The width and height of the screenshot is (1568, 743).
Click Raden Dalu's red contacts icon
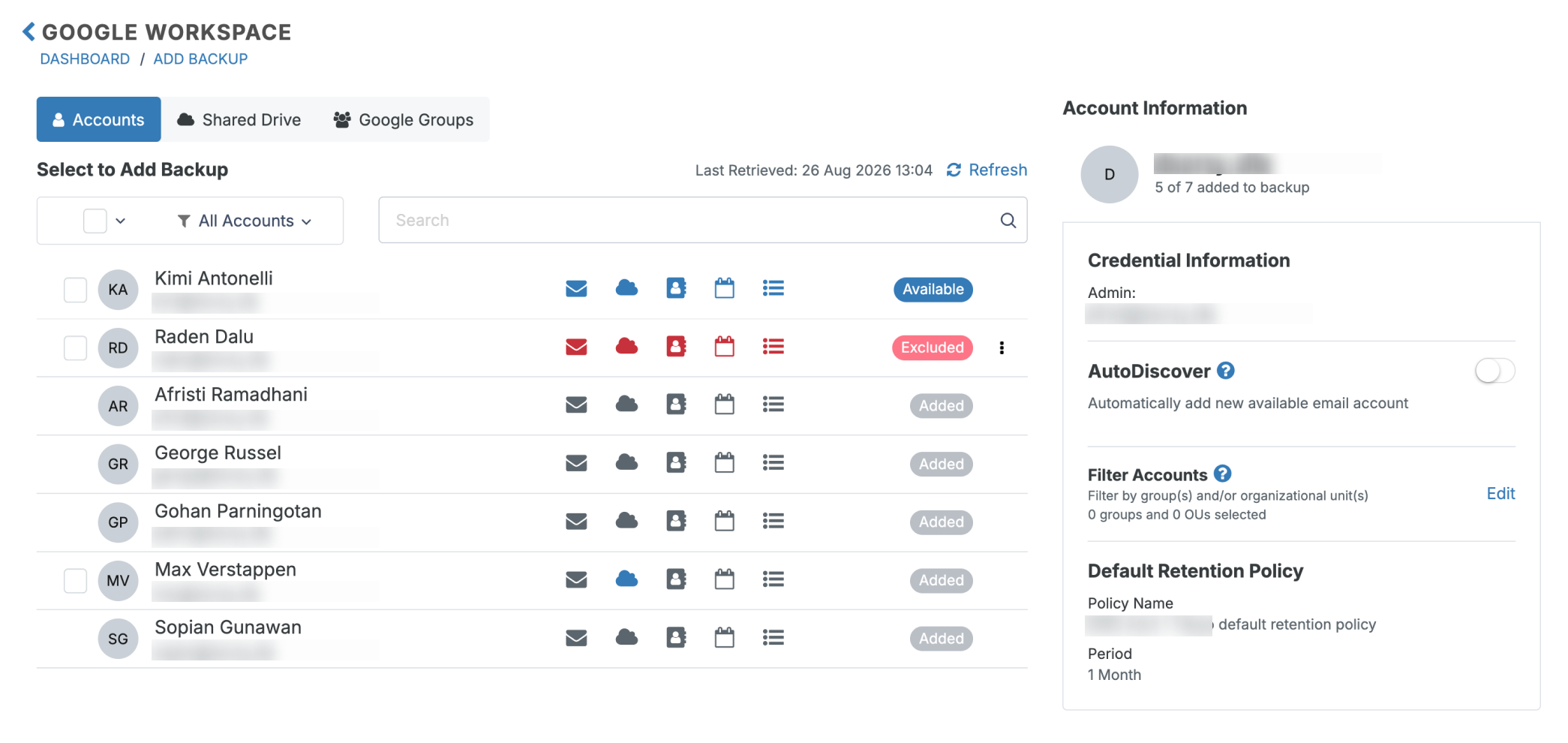[676, 346]
